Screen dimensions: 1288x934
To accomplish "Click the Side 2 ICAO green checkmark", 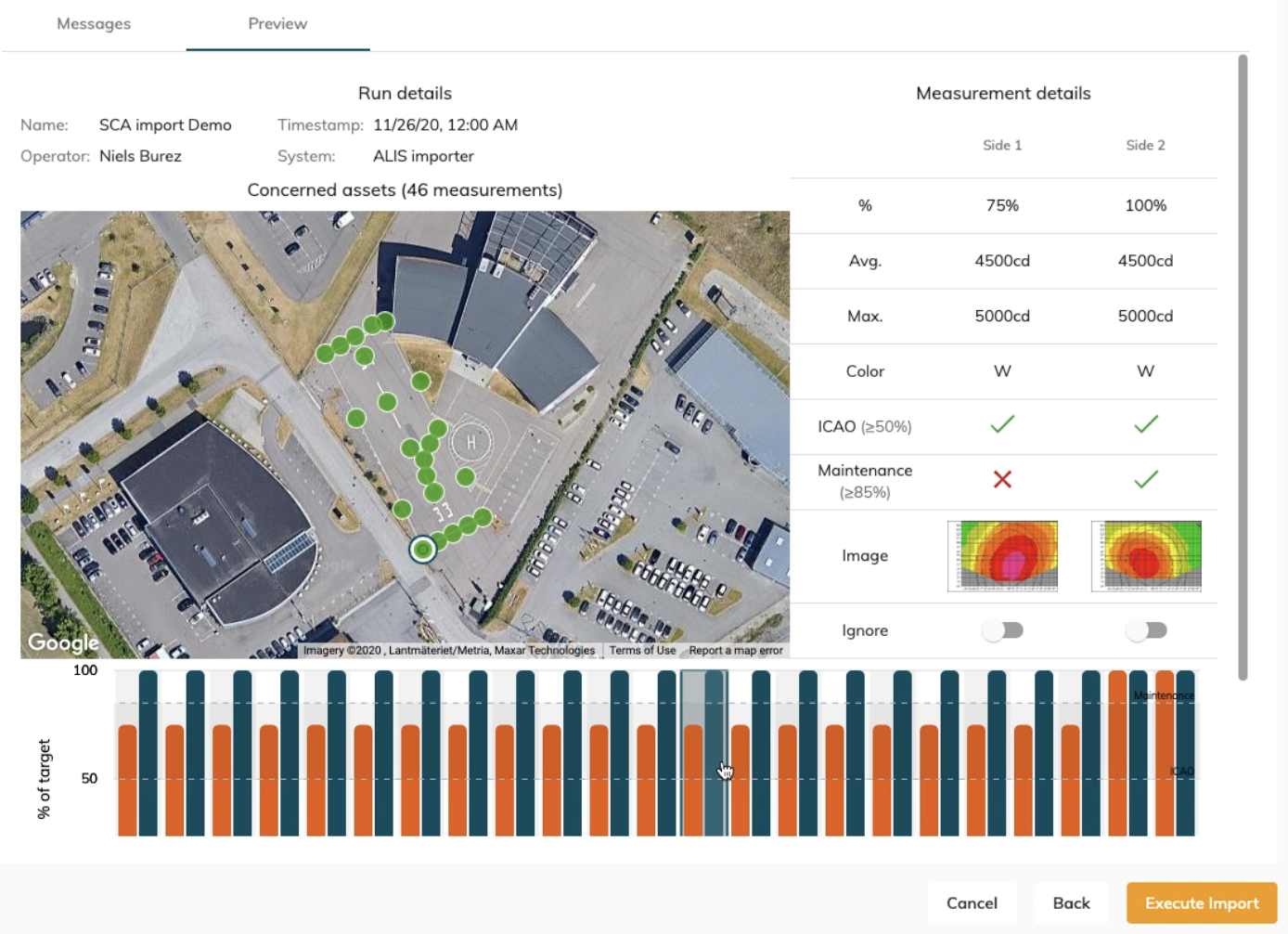I will tap(1146, 425).
